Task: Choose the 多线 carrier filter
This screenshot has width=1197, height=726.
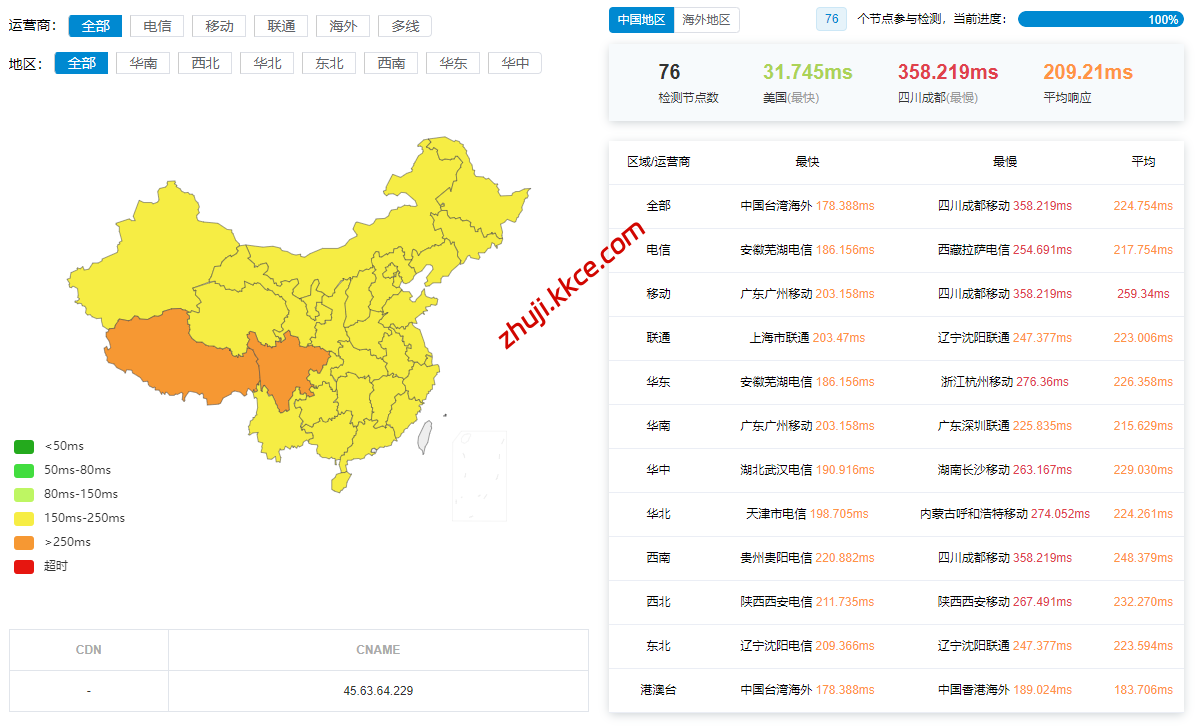Action: click(405, 27)
